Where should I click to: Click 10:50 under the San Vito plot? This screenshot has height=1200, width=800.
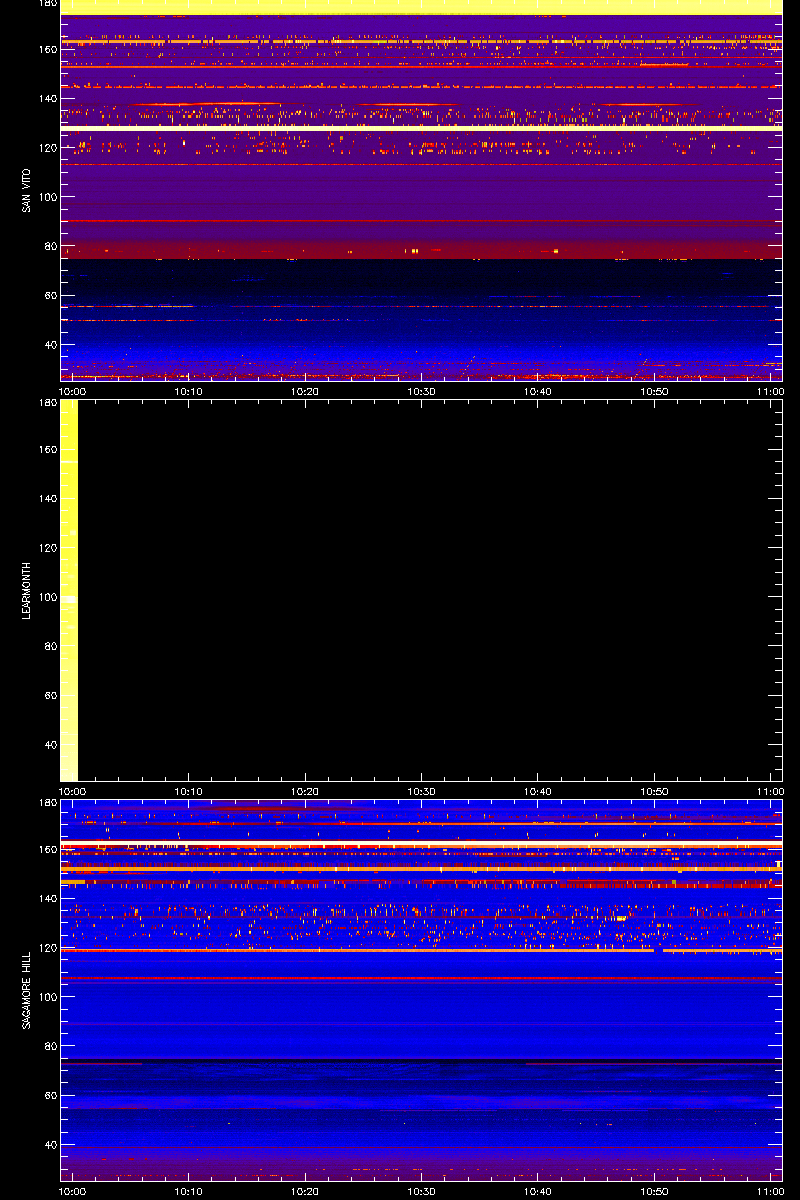click(654, 392)
